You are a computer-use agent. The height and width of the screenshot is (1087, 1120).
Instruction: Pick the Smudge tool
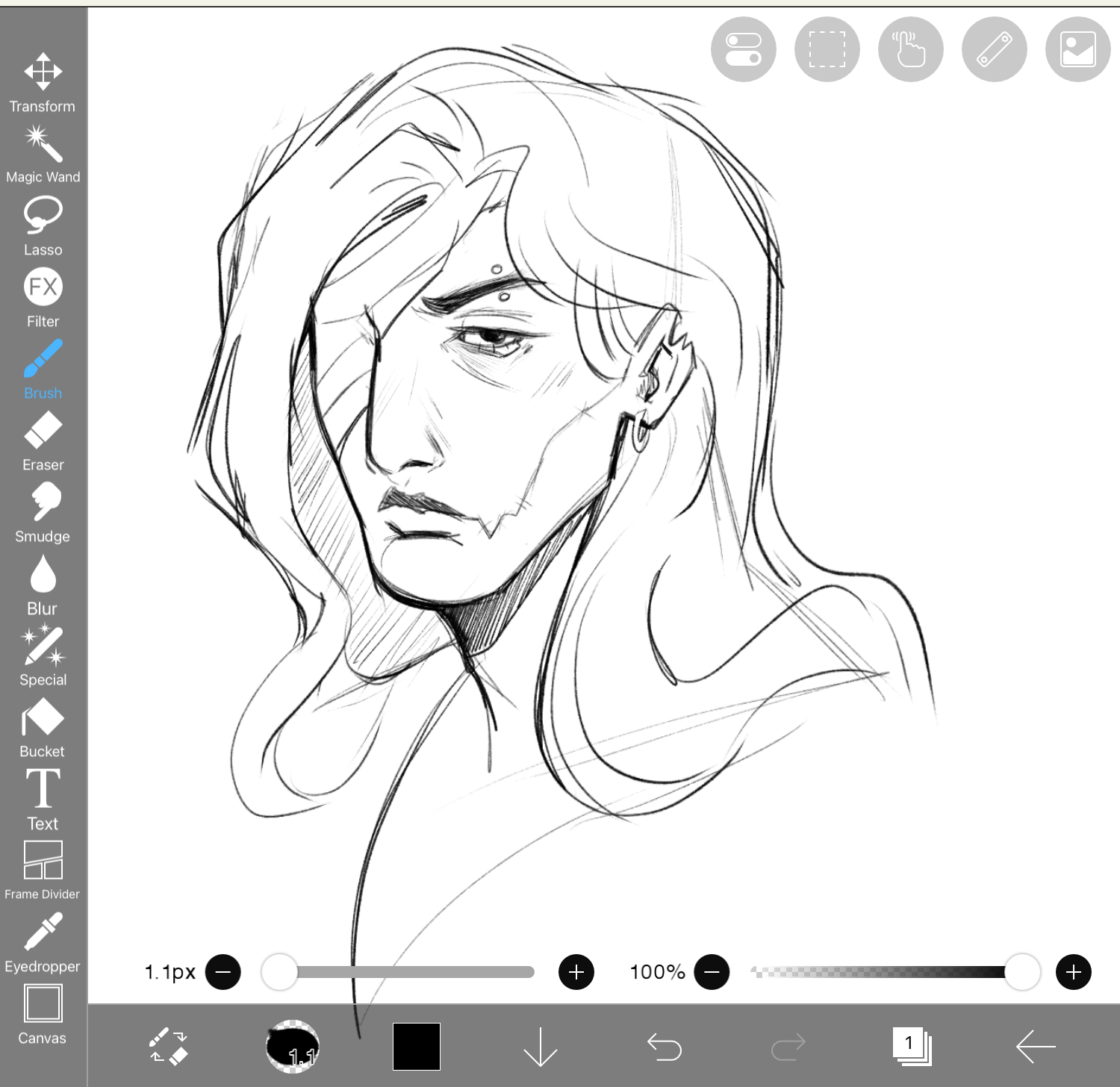43,512
